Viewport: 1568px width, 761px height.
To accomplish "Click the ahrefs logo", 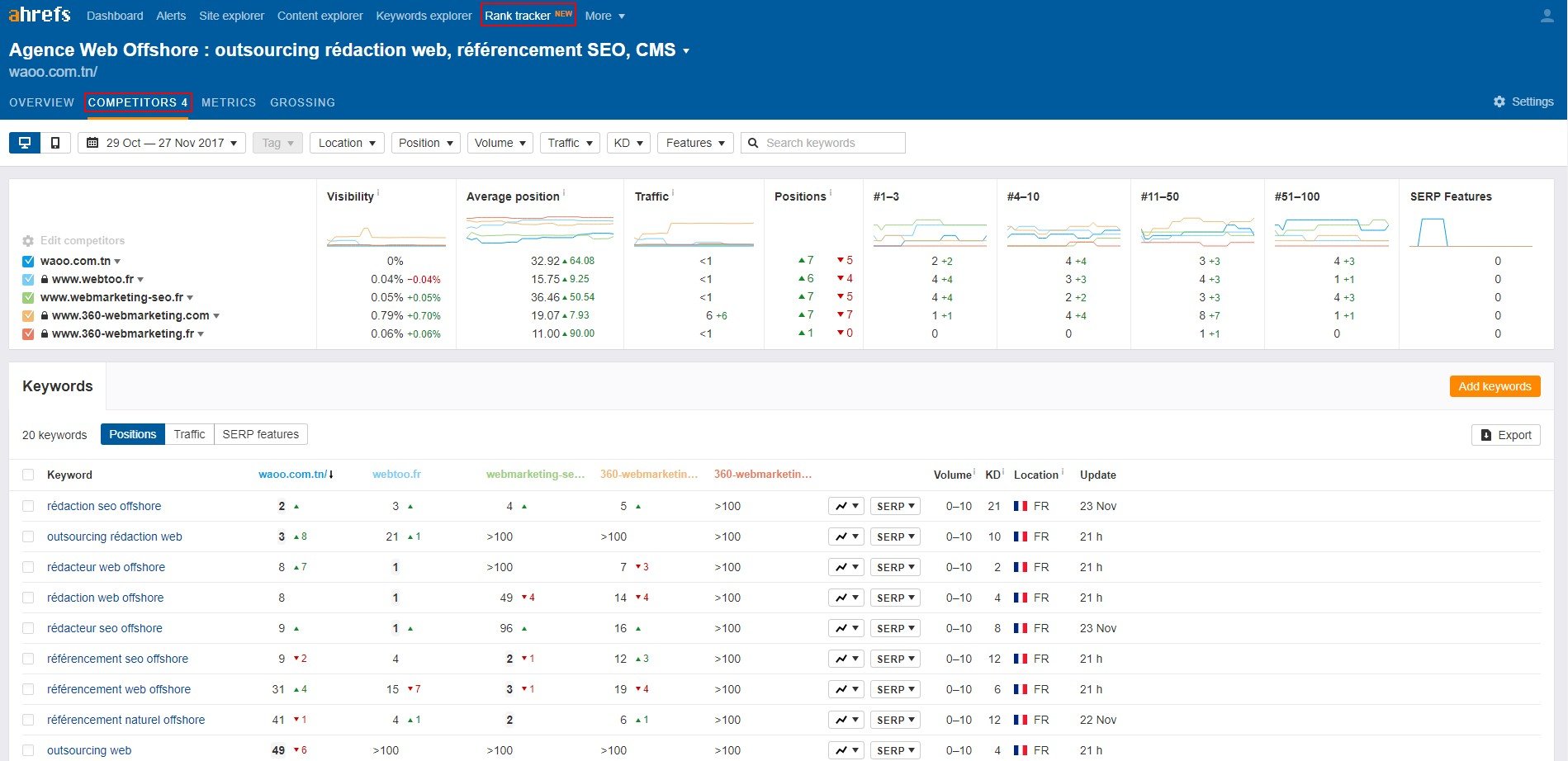I will pos(40,15).
